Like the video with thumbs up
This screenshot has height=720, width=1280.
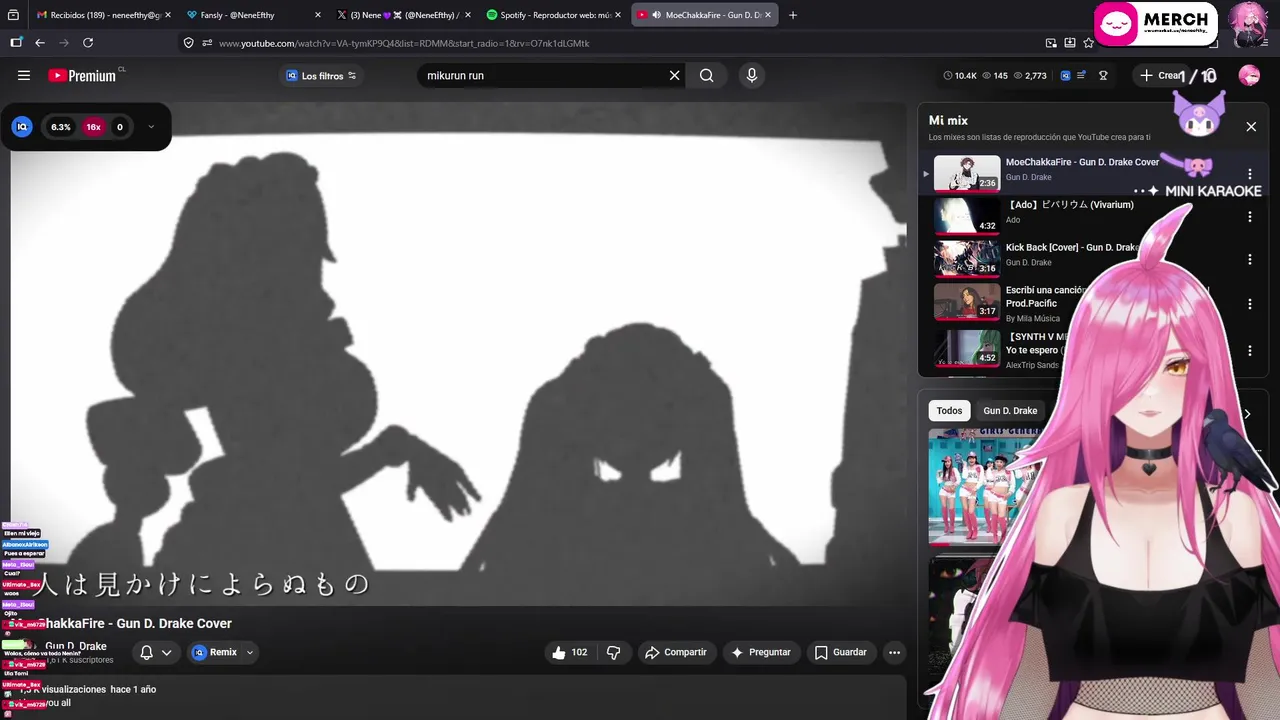pyautogui.click(x=569, y=652)
